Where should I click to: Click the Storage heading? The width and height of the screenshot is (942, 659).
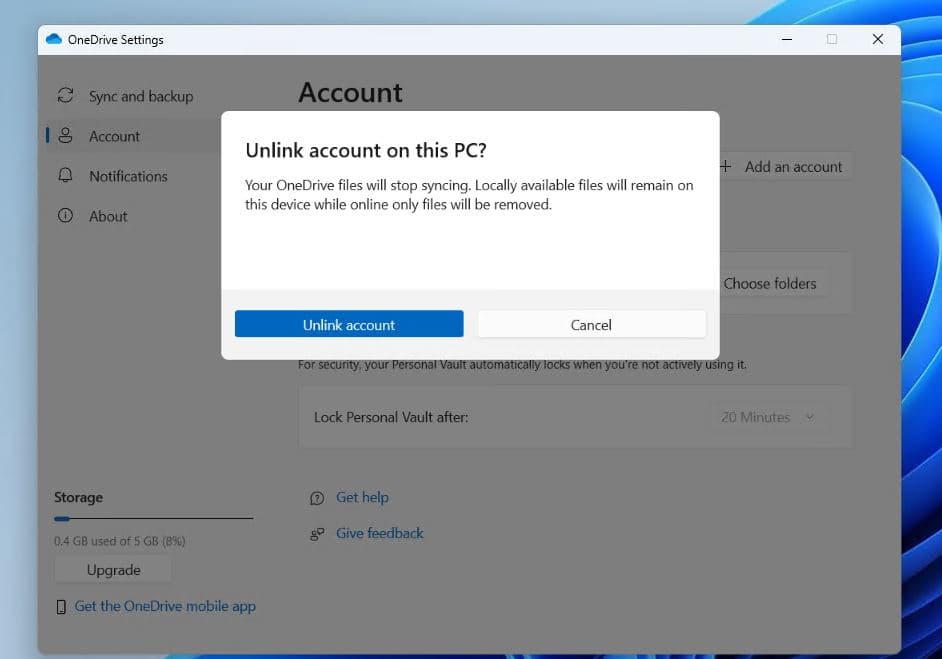coord(78,497)
